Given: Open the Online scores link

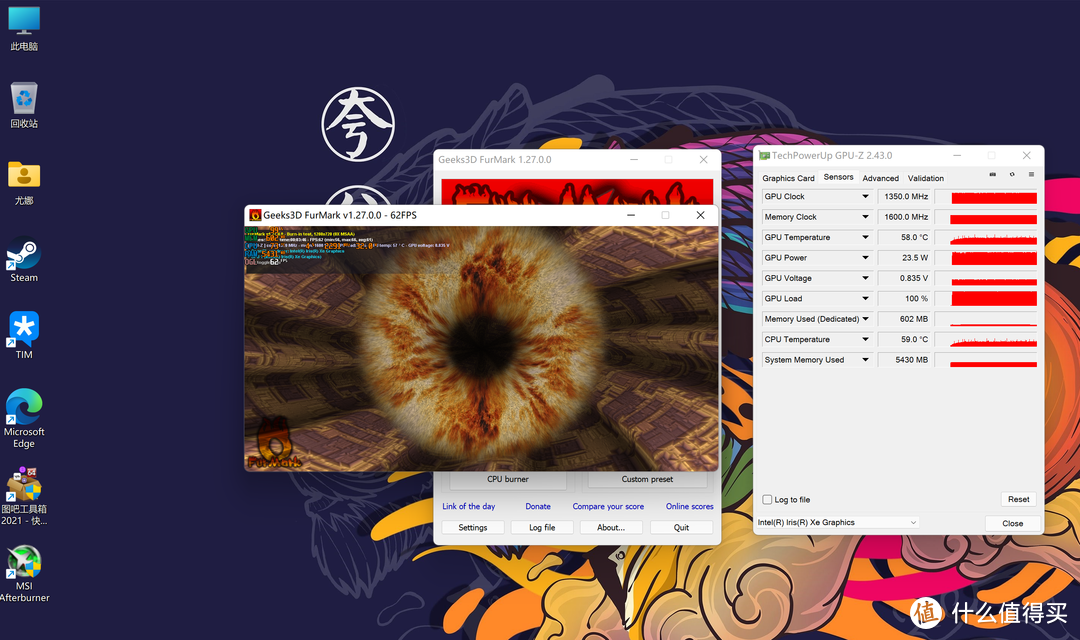Looking at the screenshot, I should (x=689, y=506).
